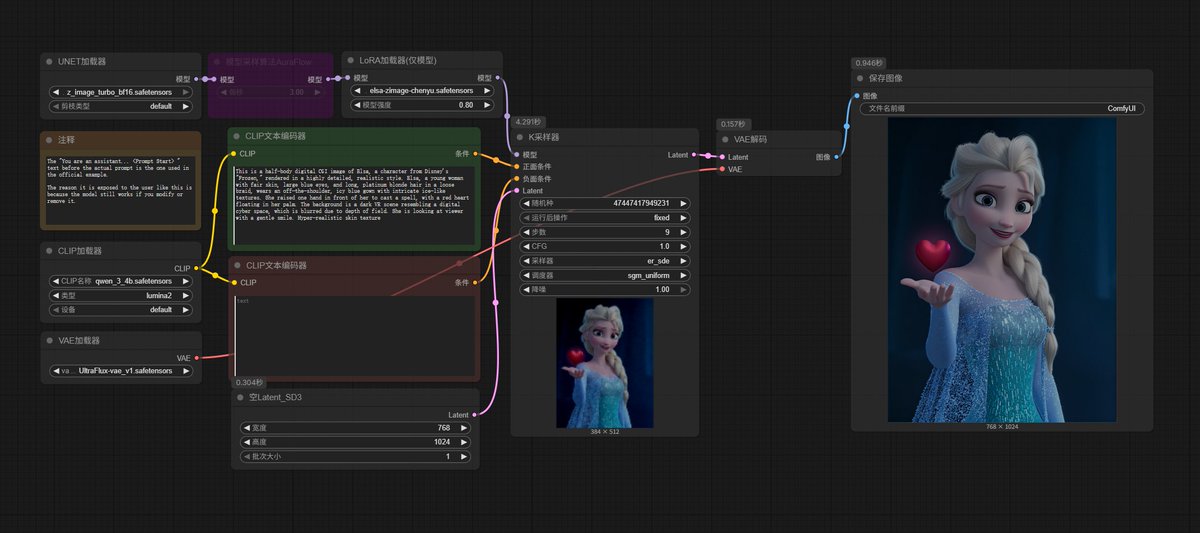Increase 随机种 value with its right arrow
Image resolution: width=1200 pixels, height=533 pixels.
tap(683, 203)
